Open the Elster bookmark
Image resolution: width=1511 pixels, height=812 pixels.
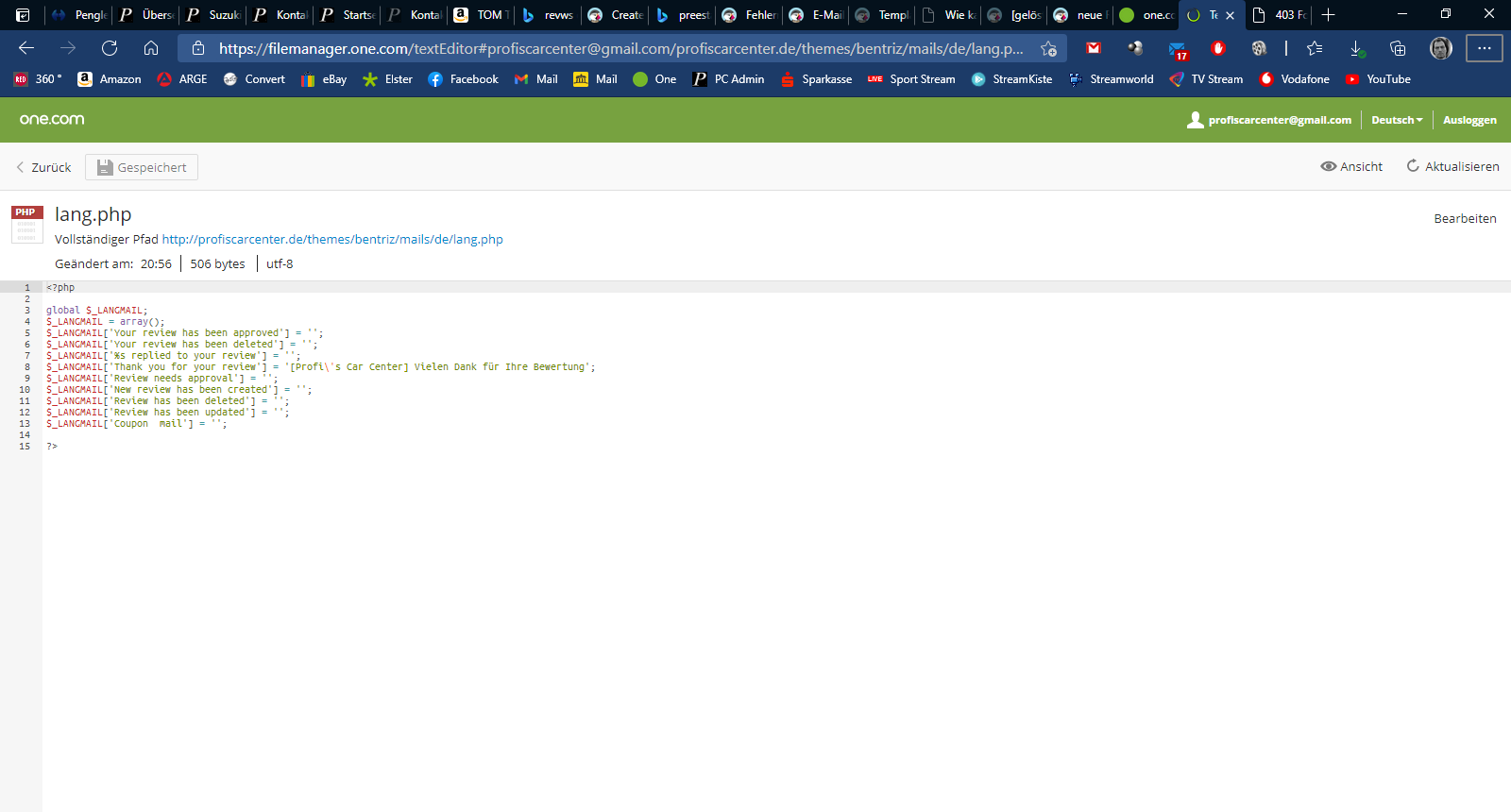click(387, 79)
